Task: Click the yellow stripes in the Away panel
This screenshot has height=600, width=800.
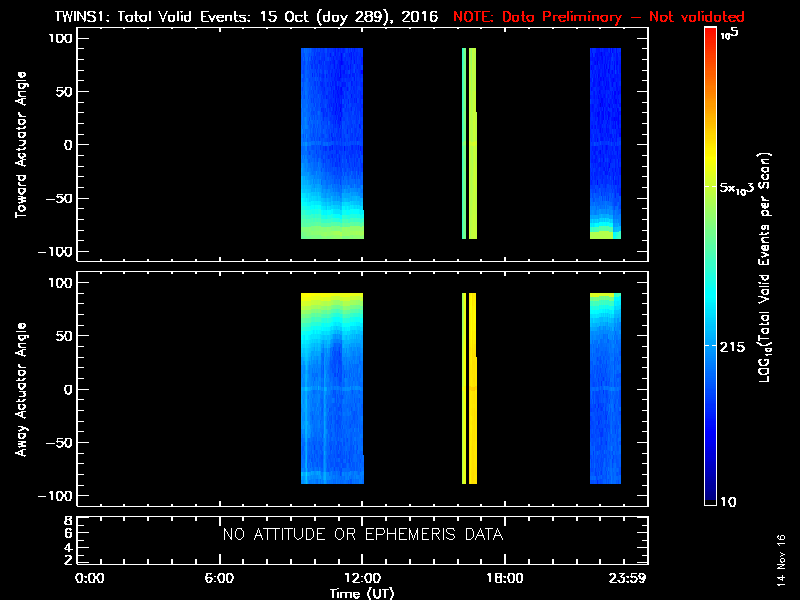Action: [469, 390]
